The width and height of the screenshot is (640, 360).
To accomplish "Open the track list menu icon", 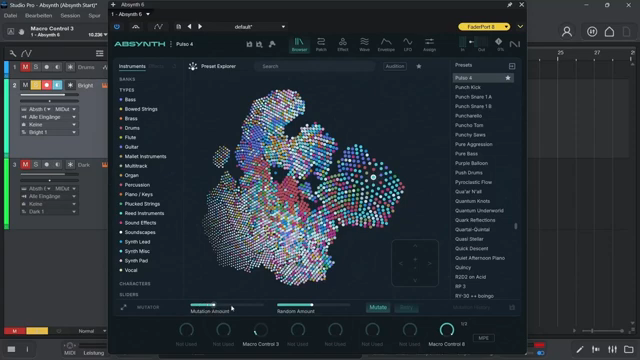I will pos(99,53).
